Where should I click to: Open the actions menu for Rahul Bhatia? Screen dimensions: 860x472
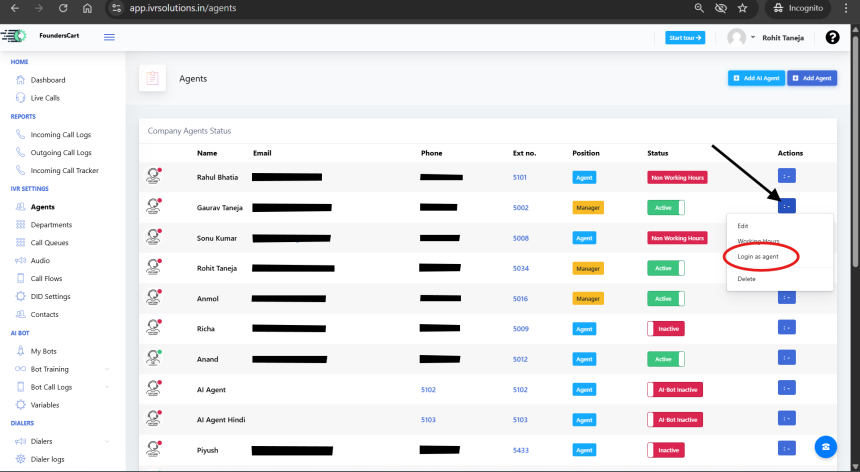[x=786, y=177]
